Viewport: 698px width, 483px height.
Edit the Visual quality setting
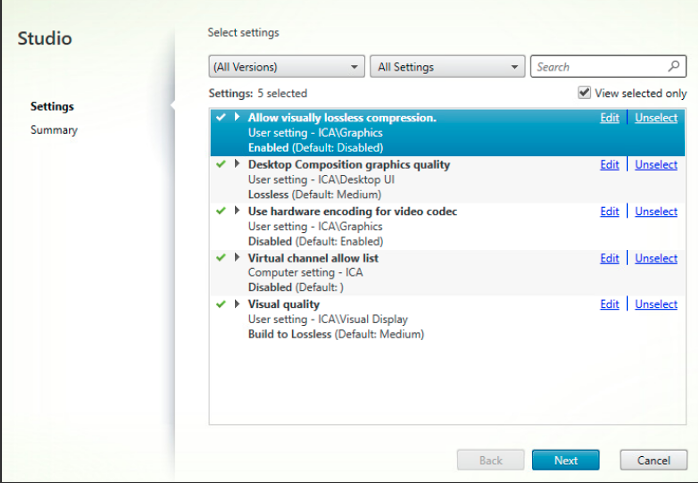pos(609,305)
